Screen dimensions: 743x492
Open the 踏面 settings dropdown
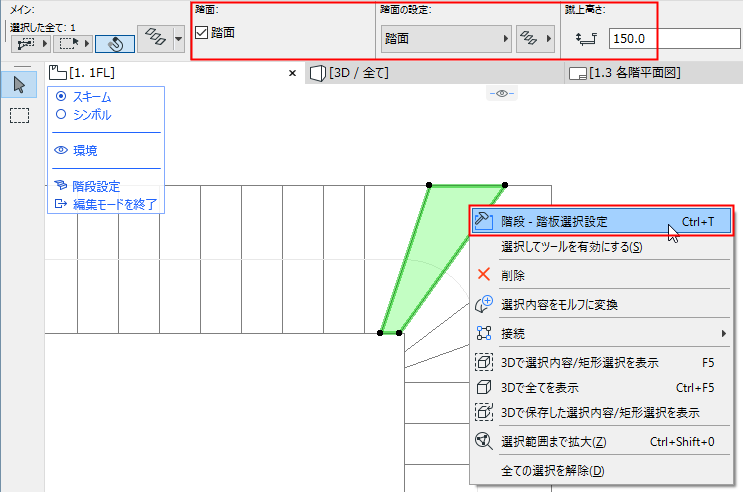point(446,39)
